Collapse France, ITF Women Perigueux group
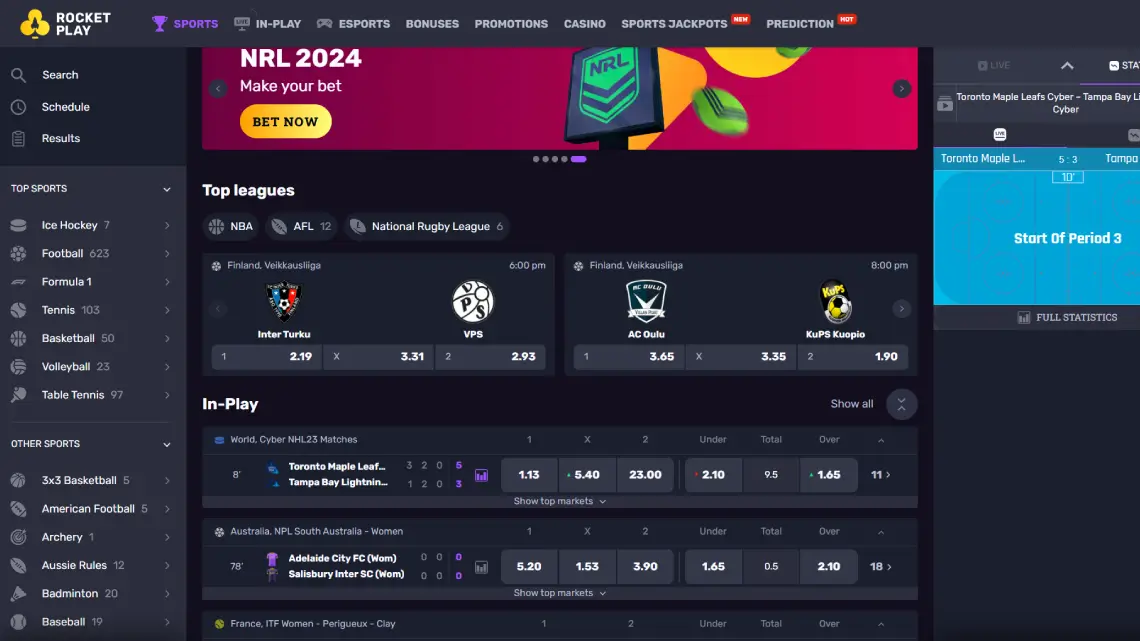The image size is (1140, 641). pos(880,624)
